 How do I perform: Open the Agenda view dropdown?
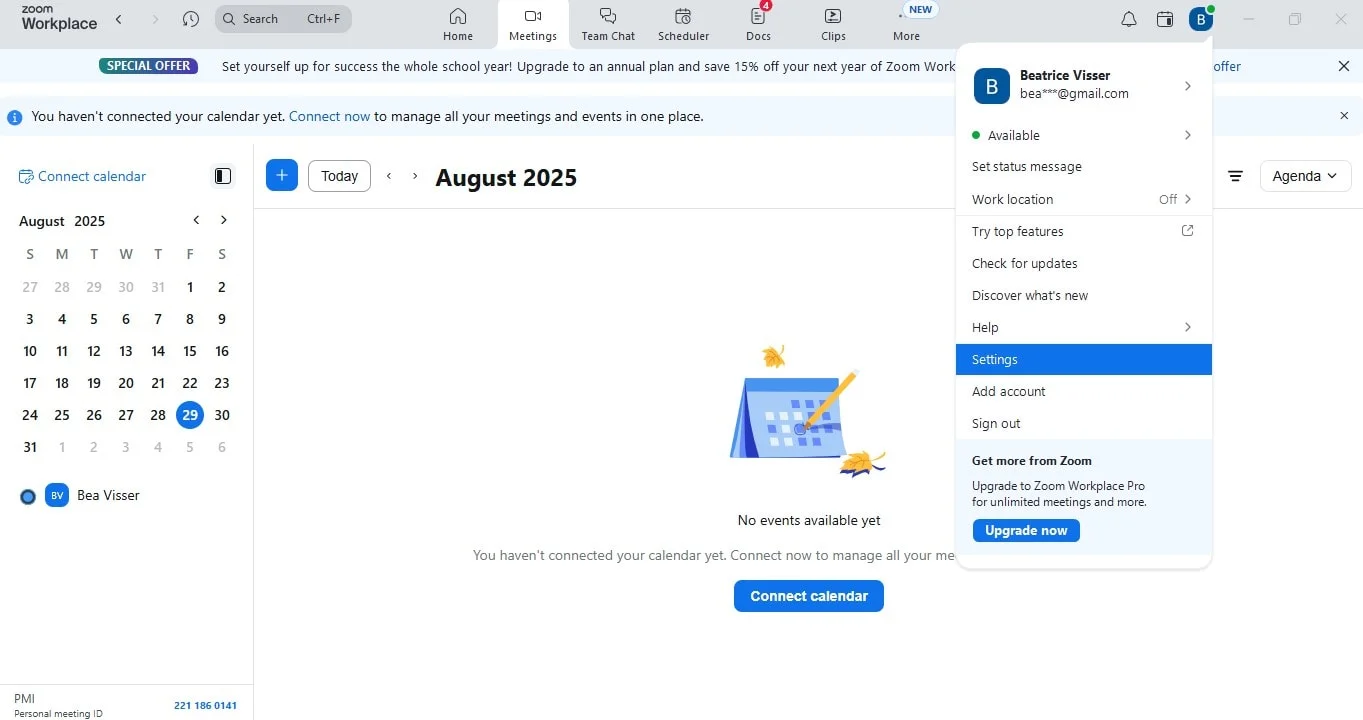pos(1305,176)
